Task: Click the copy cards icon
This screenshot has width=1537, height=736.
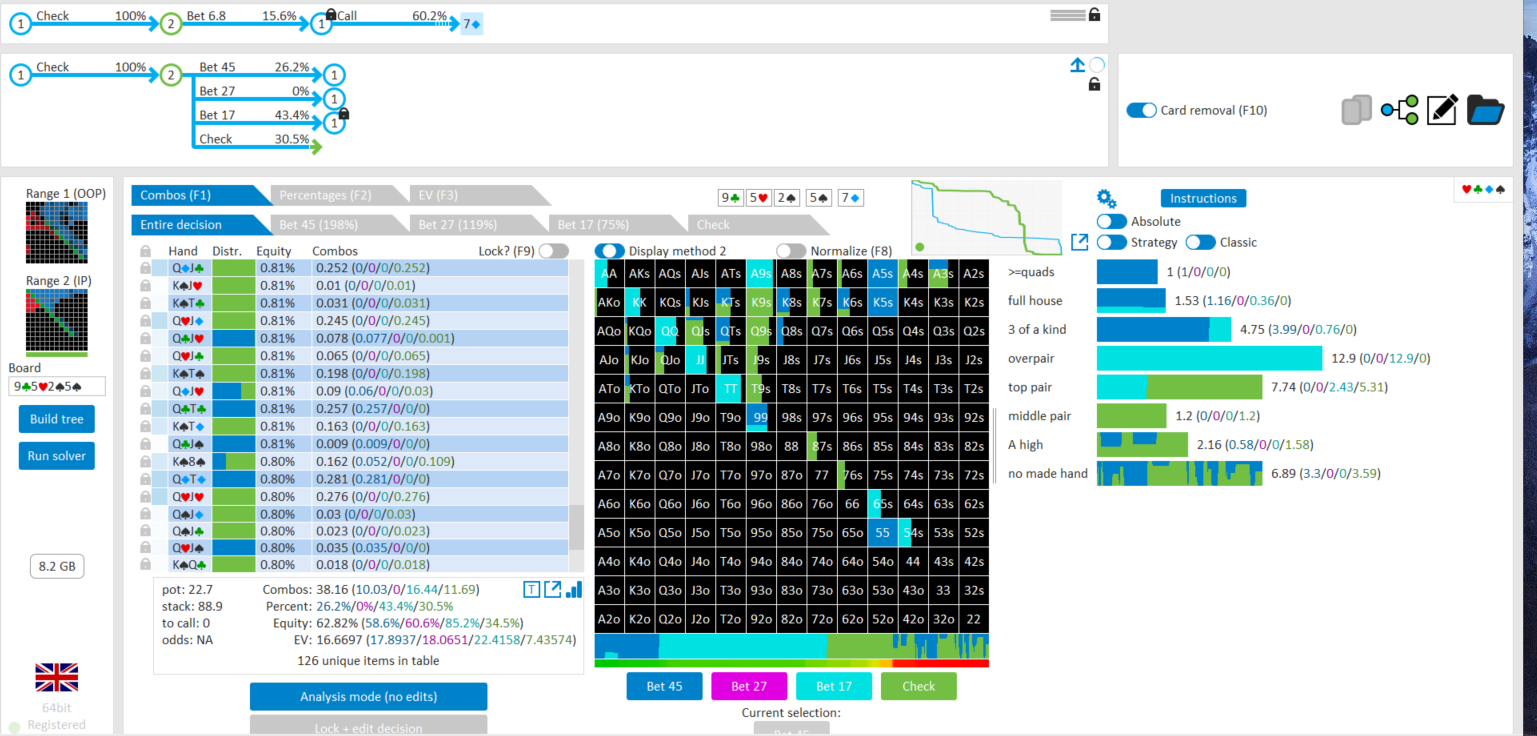Action: tap(1356, 110)
